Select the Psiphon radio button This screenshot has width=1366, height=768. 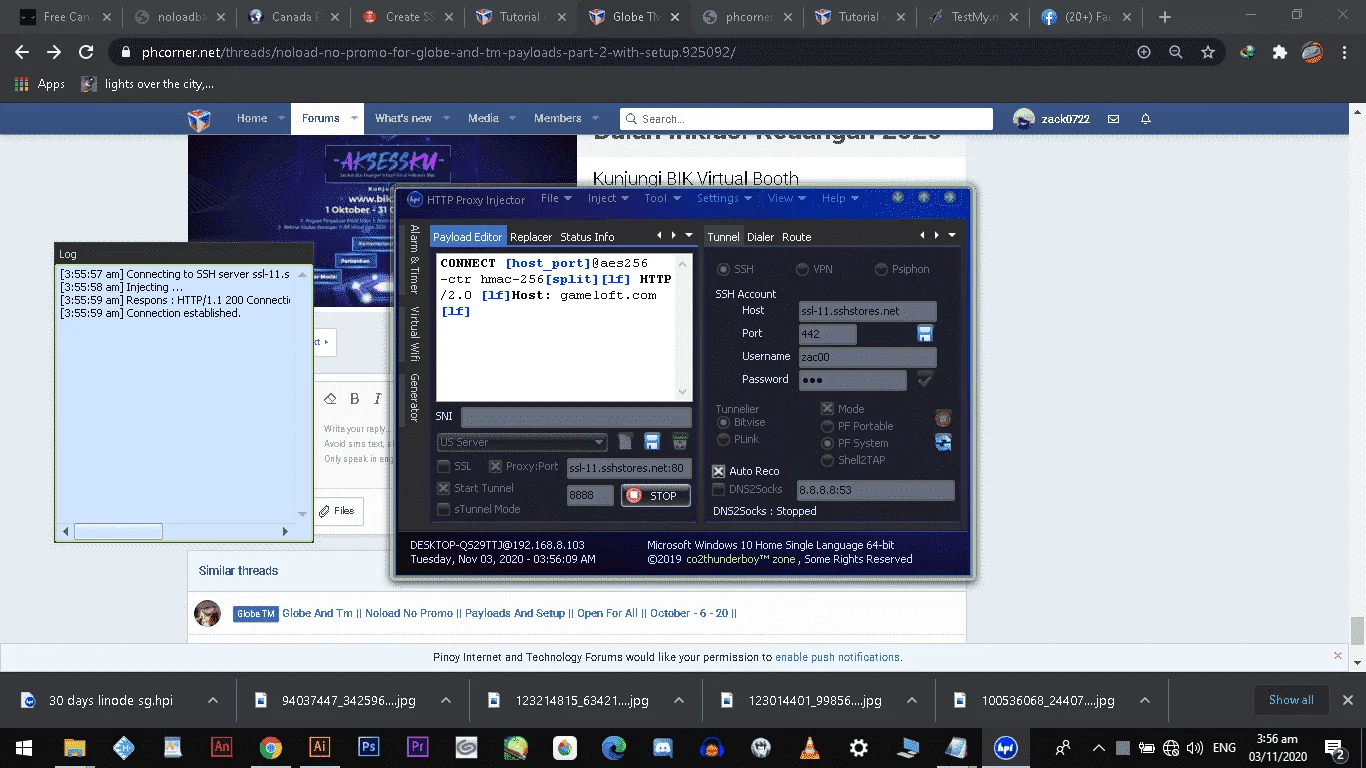881,269
